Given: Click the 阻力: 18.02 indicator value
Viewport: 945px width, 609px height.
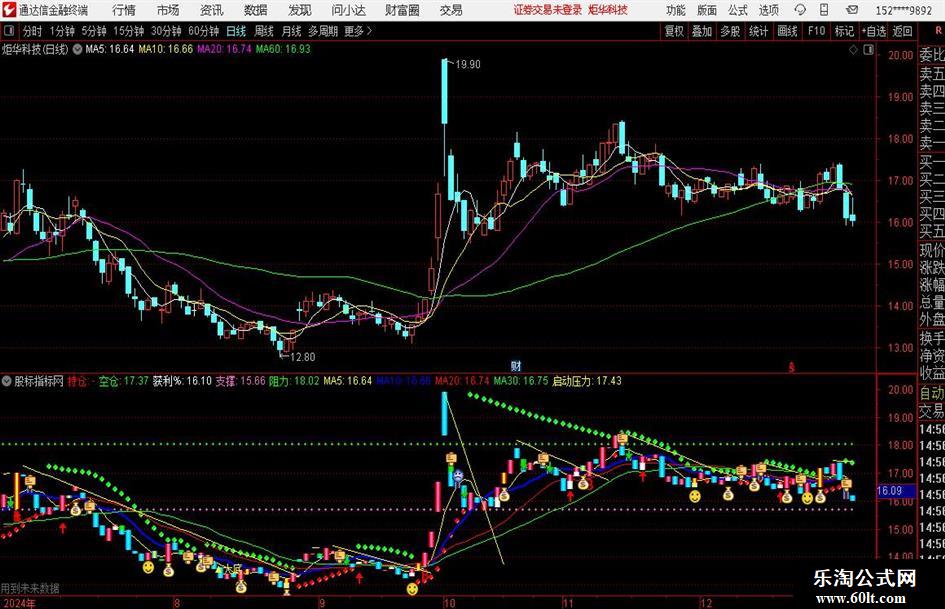Looking at the screenshot, I should 294,381.
